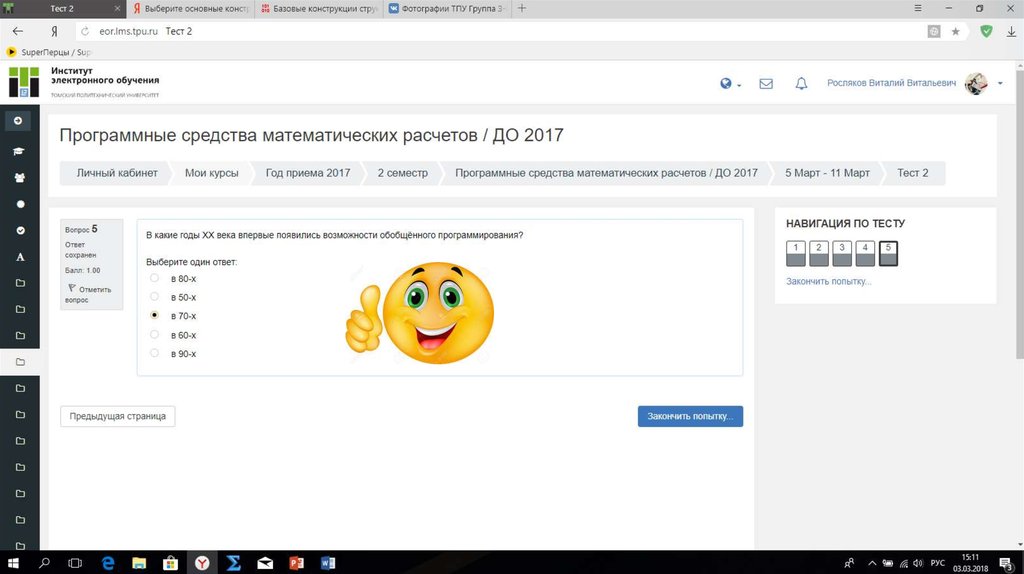Click РУС language indicator in tray

(x=938, y=563)
